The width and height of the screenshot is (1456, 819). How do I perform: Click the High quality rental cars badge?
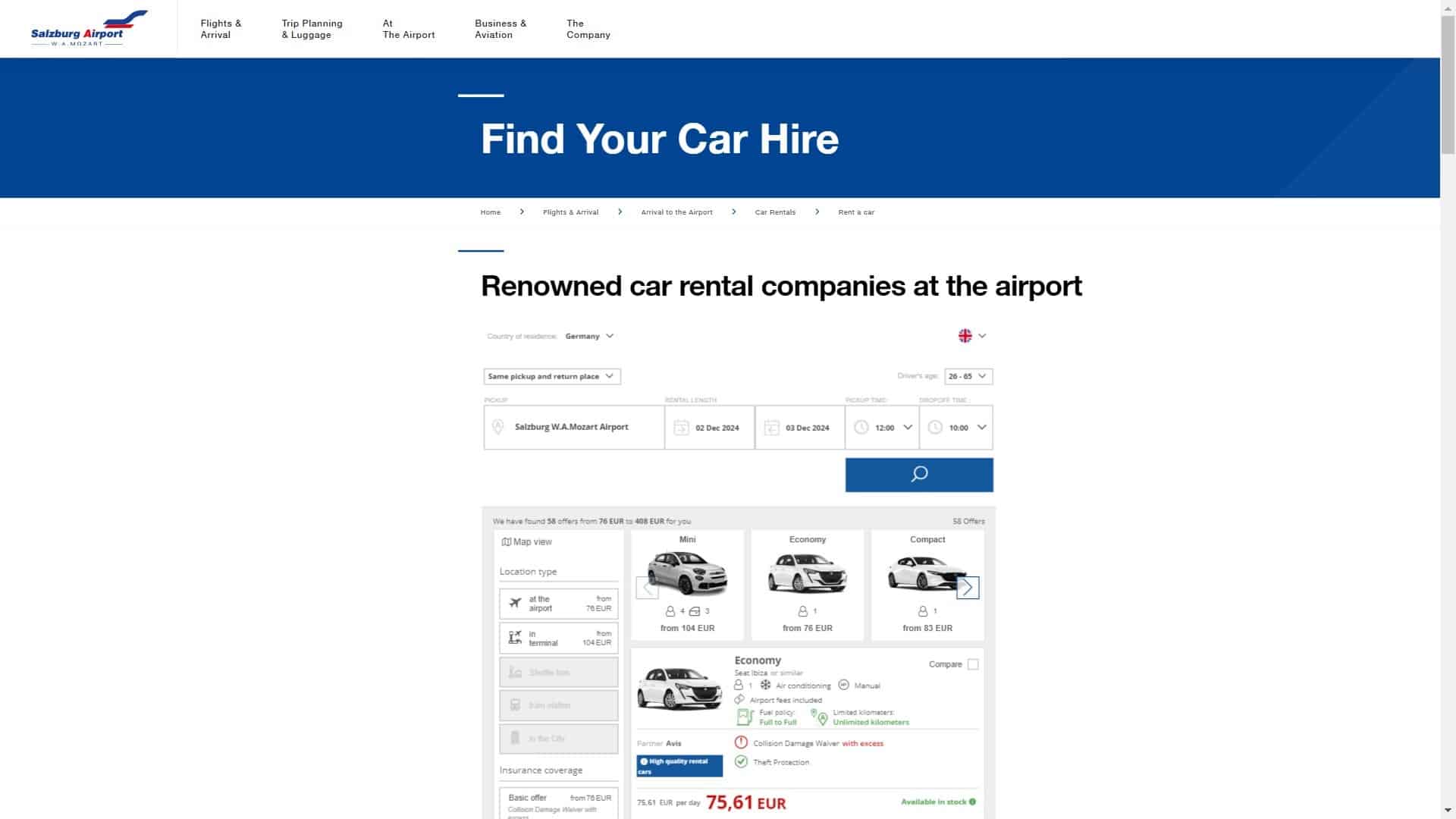point(679,766)
